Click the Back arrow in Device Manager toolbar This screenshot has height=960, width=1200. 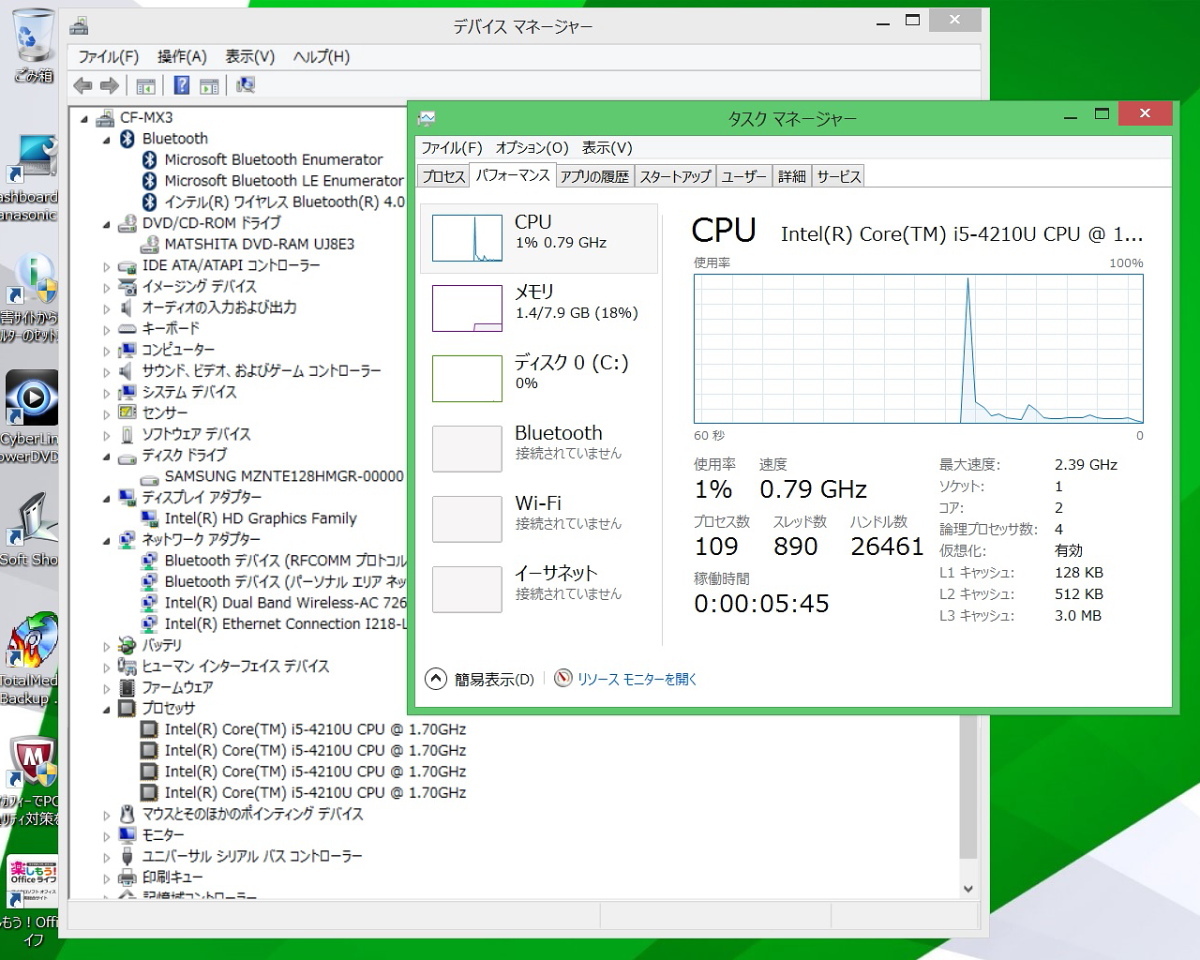click(83, 86)
